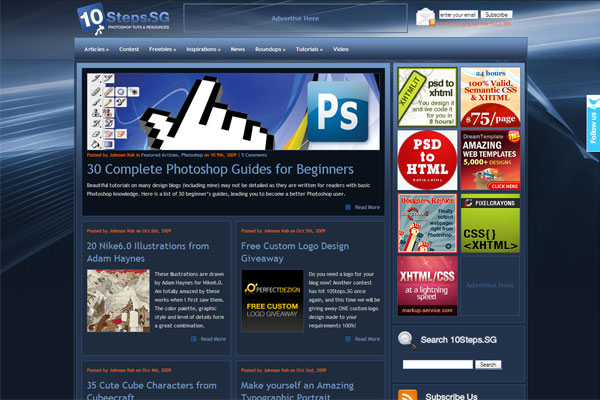
Task: Click Read More text under Logo Giveaway
Action: 367,339
